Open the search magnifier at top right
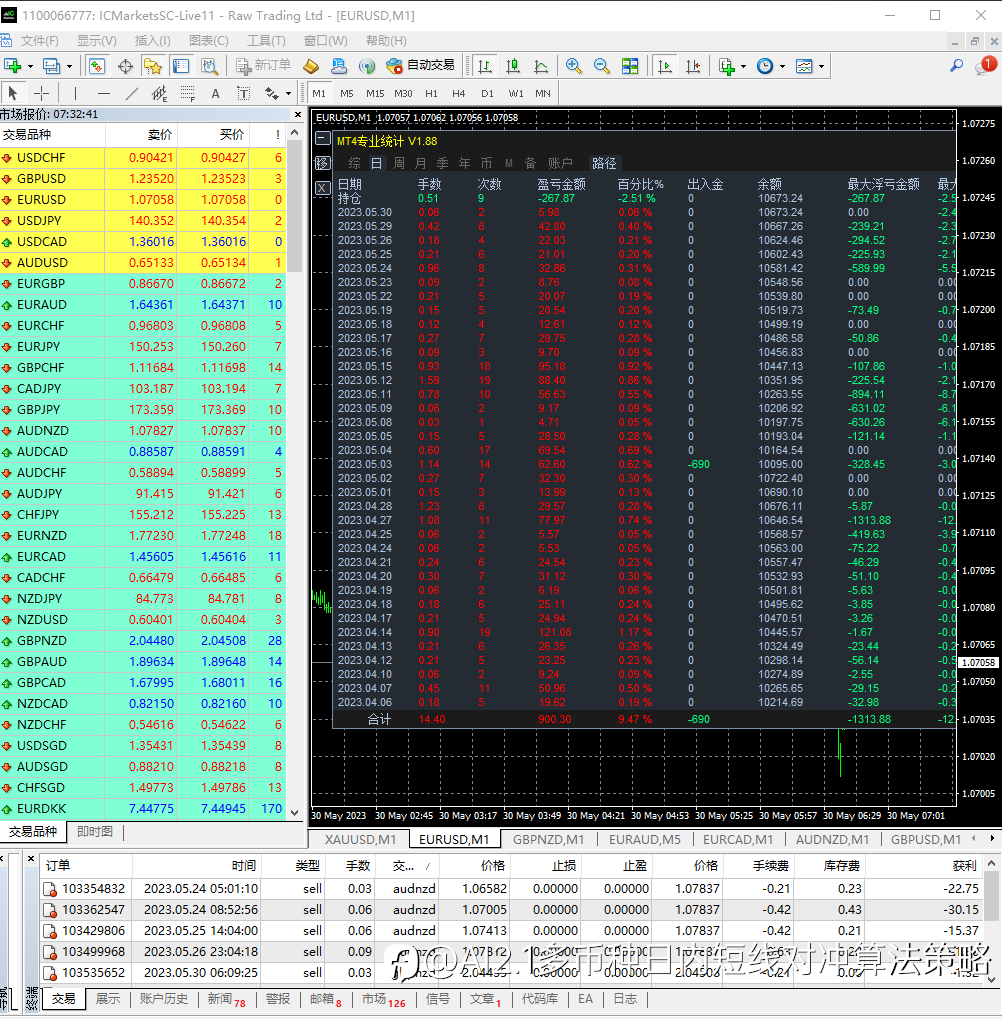Image resolution: width=1002 pixels, height=1019 pixels. click(x=957, y=66)
